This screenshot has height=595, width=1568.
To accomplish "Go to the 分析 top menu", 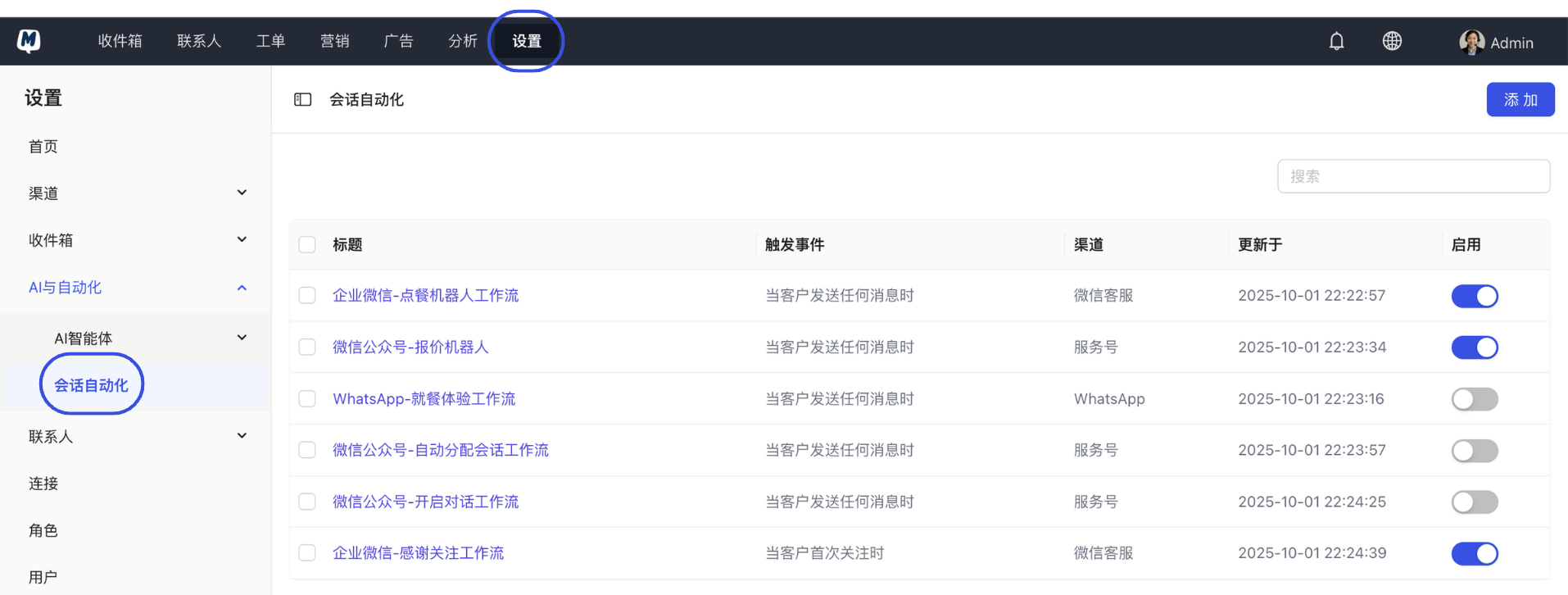I will click(462, 41).
